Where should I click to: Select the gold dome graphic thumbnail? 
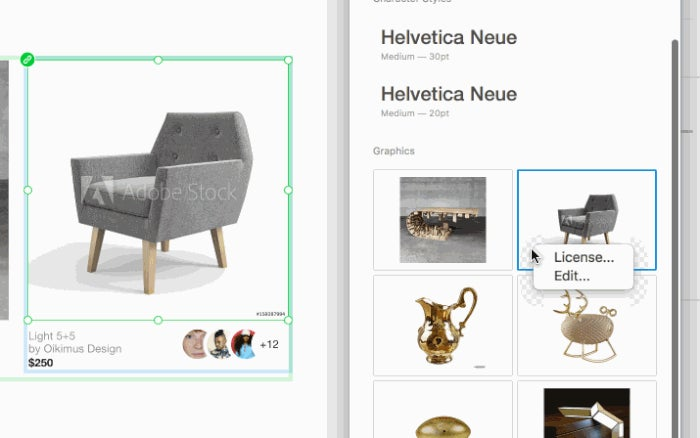coord(443,410)
